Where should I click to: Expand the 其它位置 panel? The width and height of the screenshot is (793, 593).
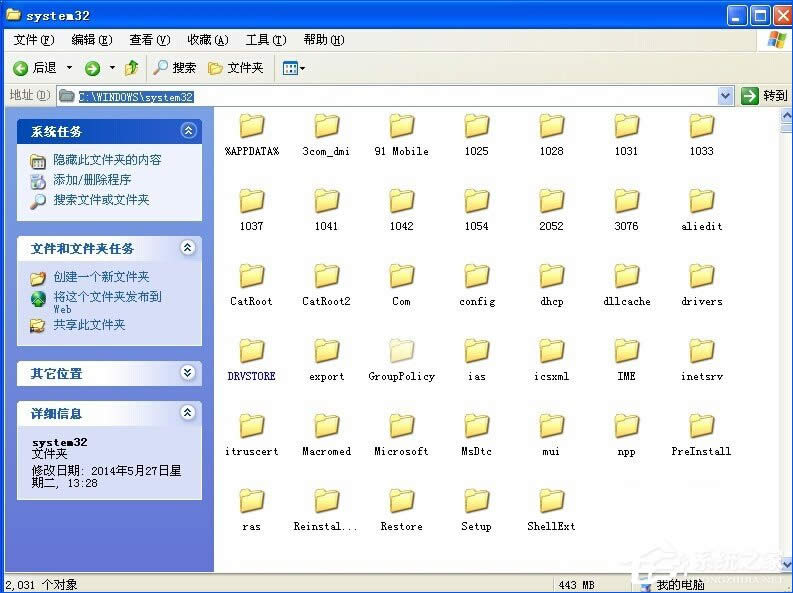[x=188, y=373]
